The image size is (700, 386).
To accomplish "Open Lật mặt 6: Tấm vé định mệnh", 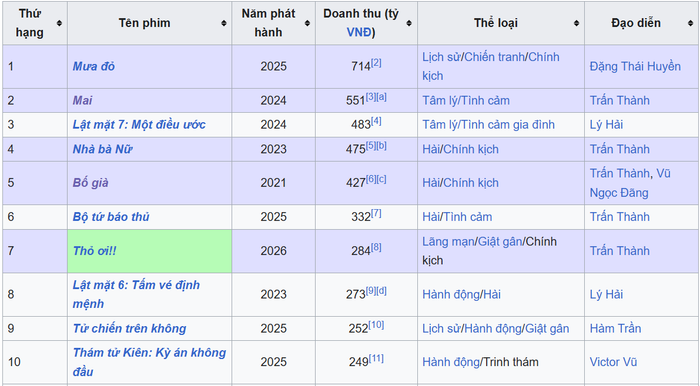I will (x=136, y=294).
